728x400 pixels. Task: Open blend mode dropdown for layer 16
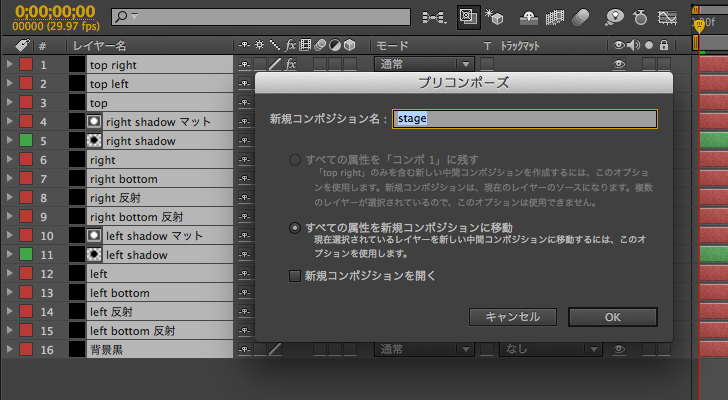431,349
